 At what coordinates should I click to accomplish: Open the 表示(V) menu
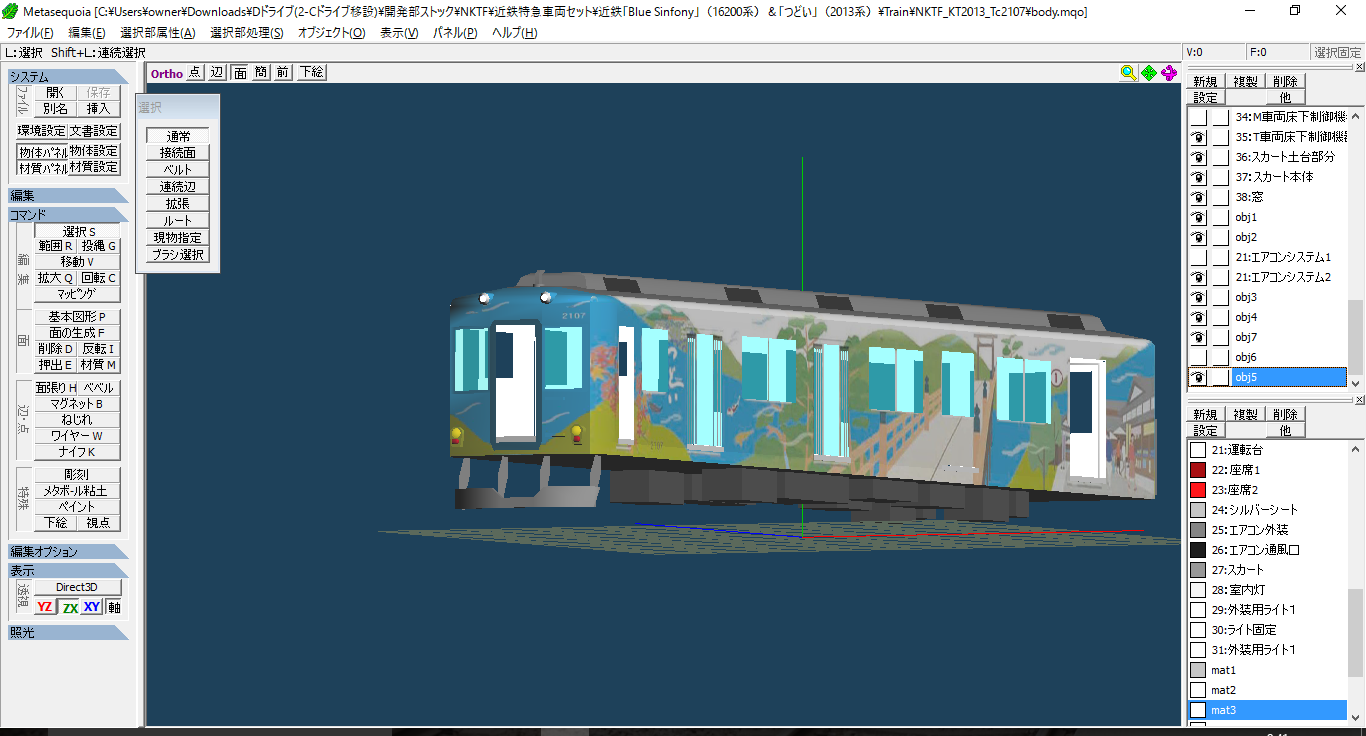click(x=399, y=33)
